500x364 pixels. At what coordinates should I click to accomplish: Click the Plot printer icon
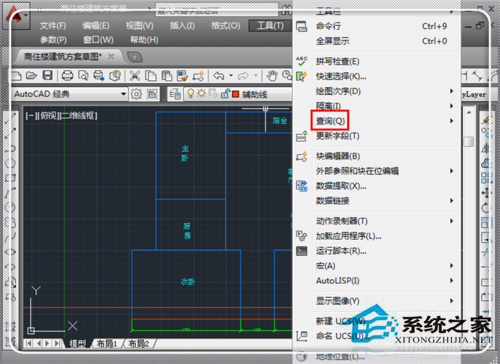[67, 76]
